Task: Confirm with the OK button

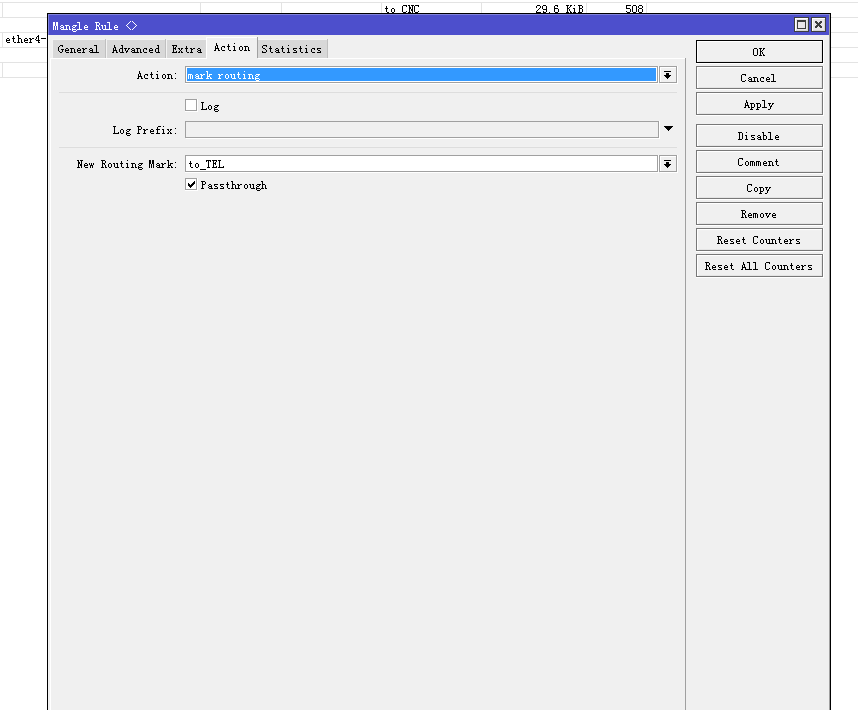Action: 759,51
